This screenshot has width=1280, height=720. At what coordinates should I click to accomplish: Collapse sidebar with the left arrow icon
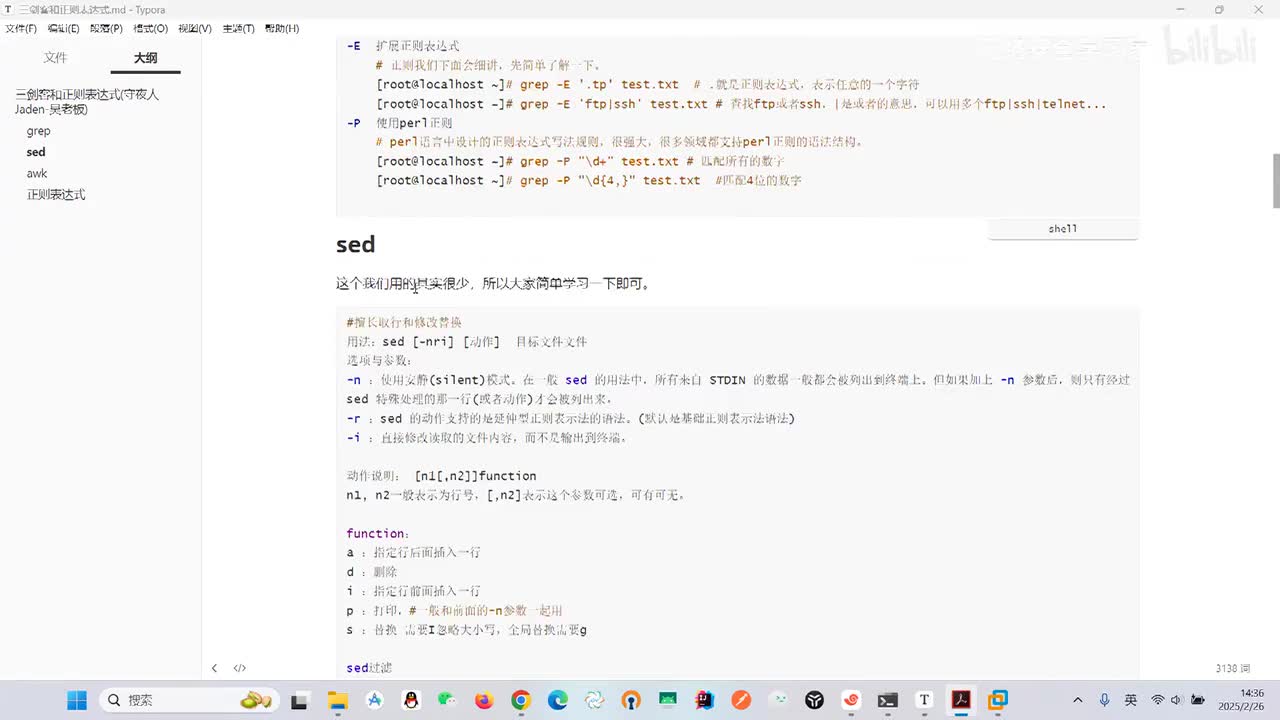[214, 668]
